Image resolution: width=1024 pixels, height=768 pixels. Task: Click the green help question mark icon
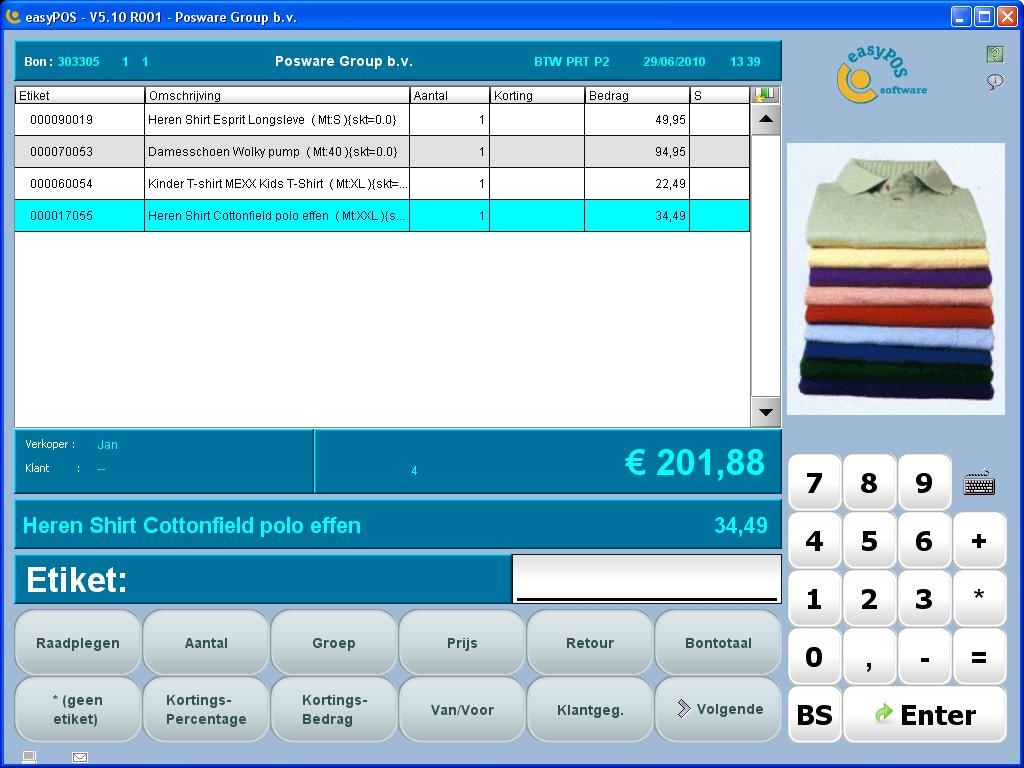pyautogui.click(x=995, y=54)
